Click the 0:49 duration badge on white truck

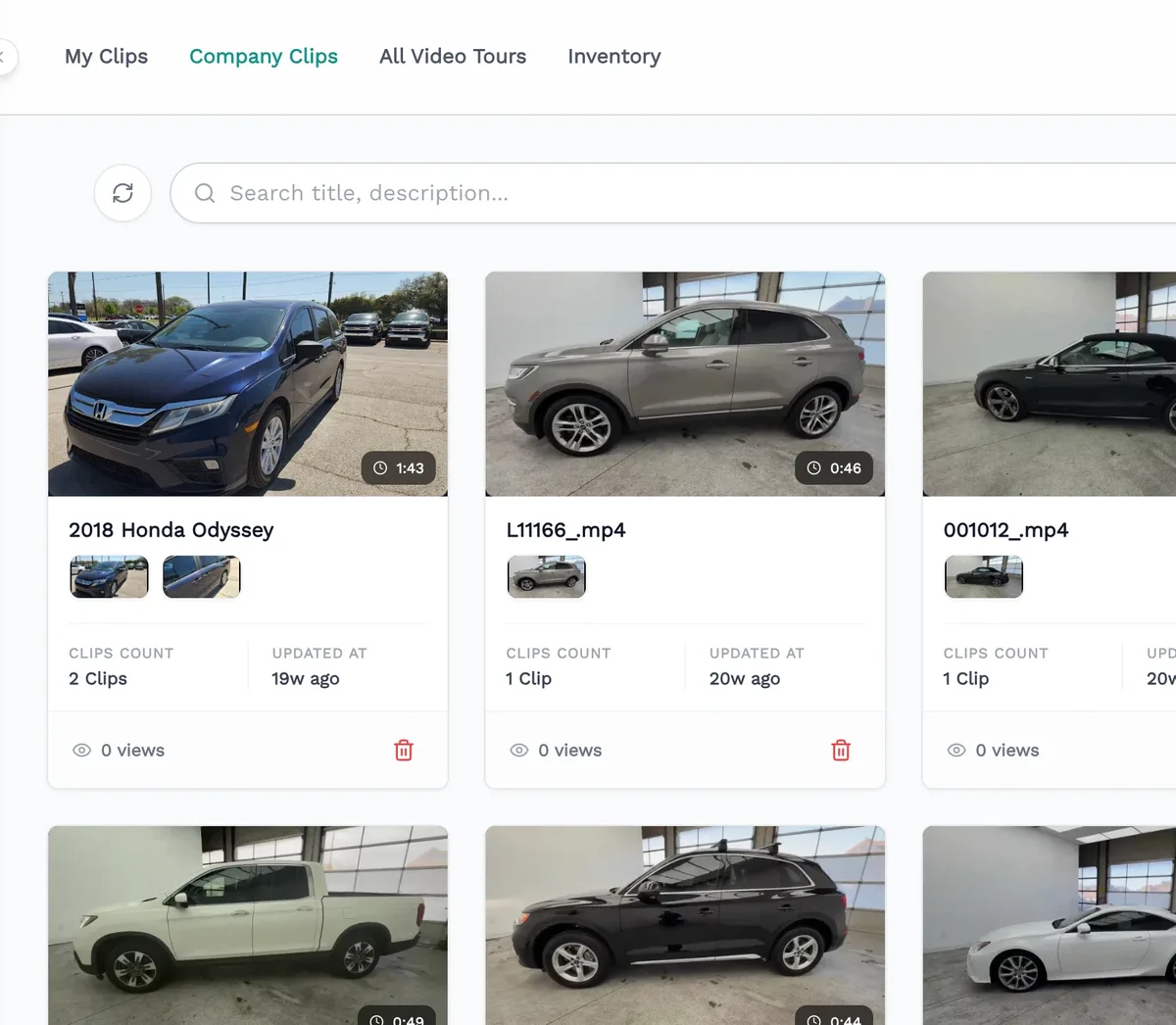tap(398, 1017)
